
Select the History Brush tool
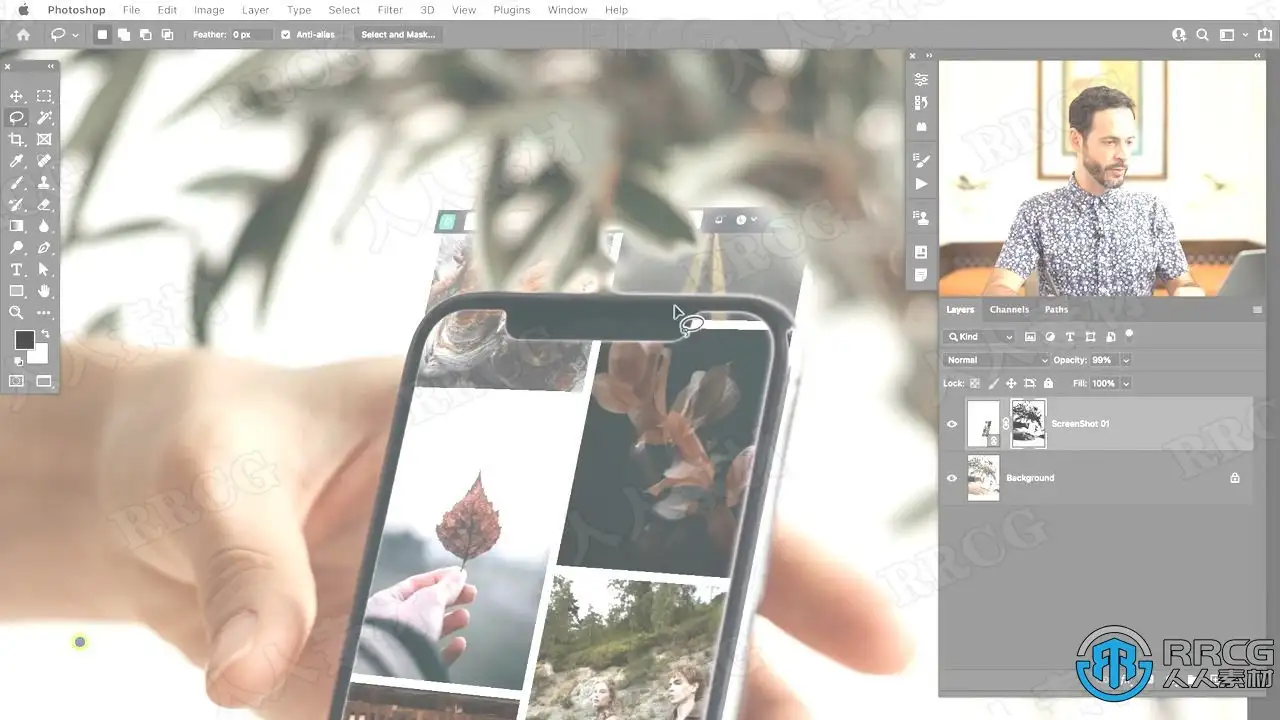pyautogui.click(x=17, y=205)
